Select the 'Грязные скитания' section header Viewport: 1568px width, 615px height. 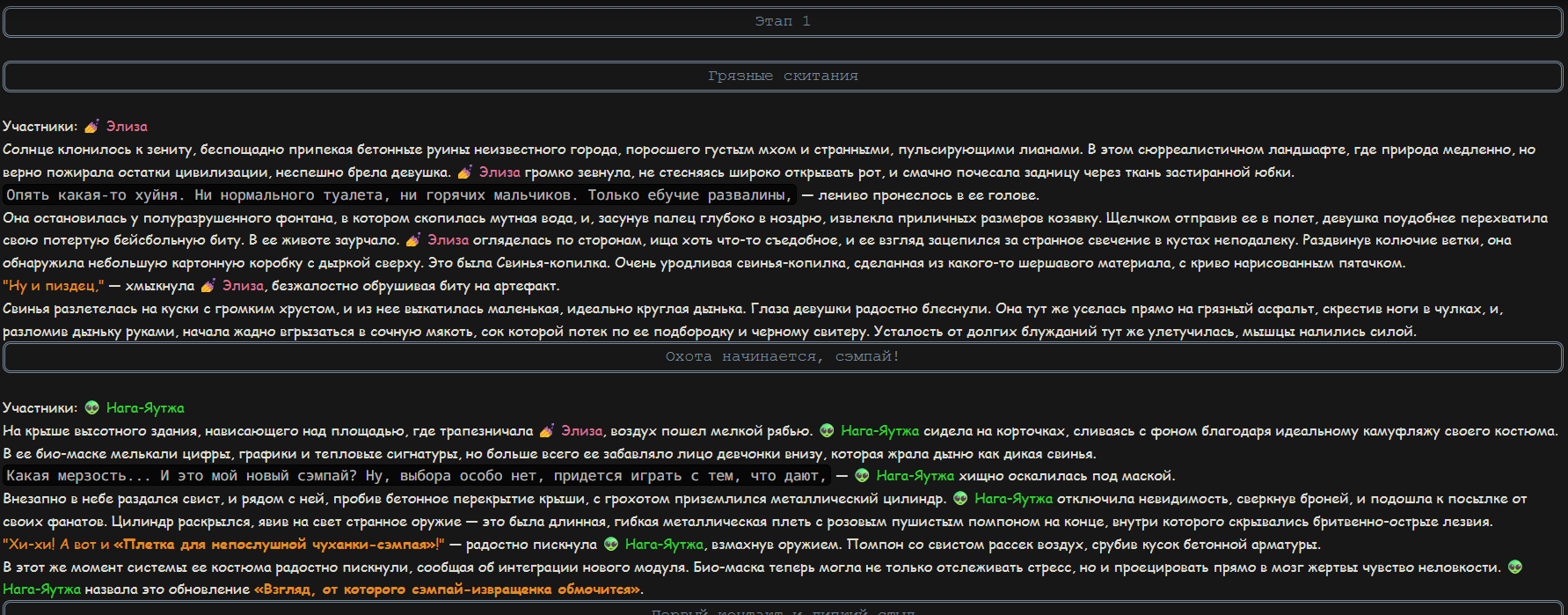(x=783, y=77)
